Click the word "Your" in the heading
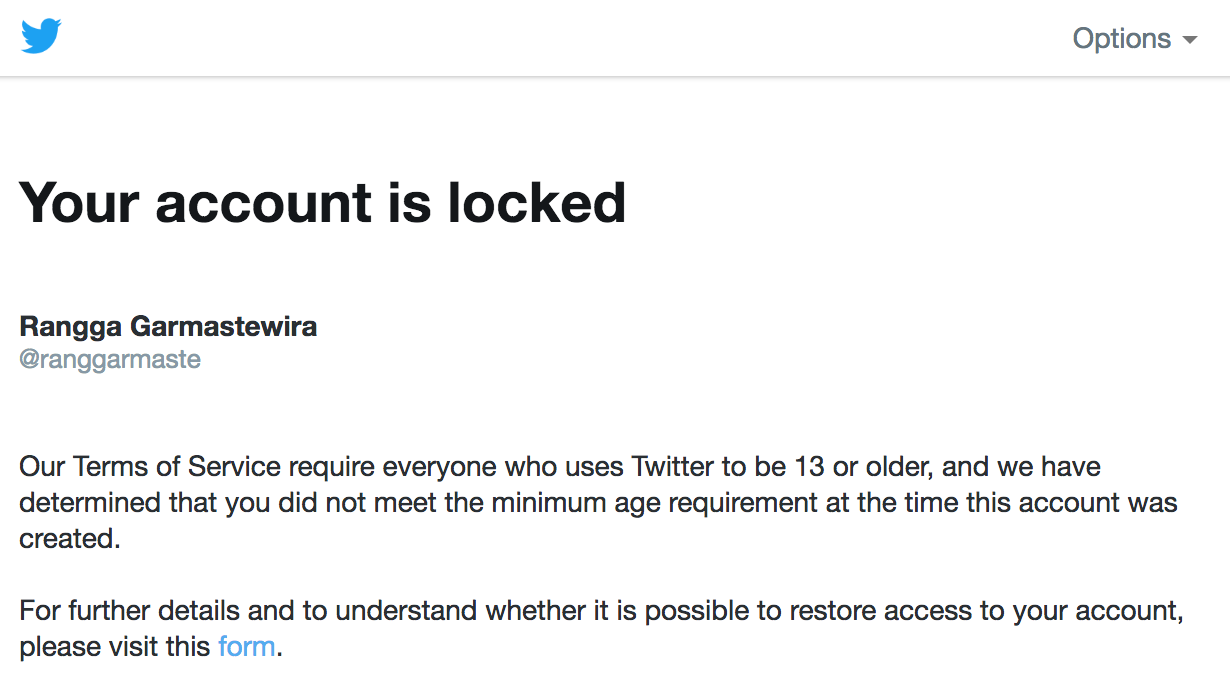The height and width of the screenshot is (696, 1230). (x=79, y=202)
